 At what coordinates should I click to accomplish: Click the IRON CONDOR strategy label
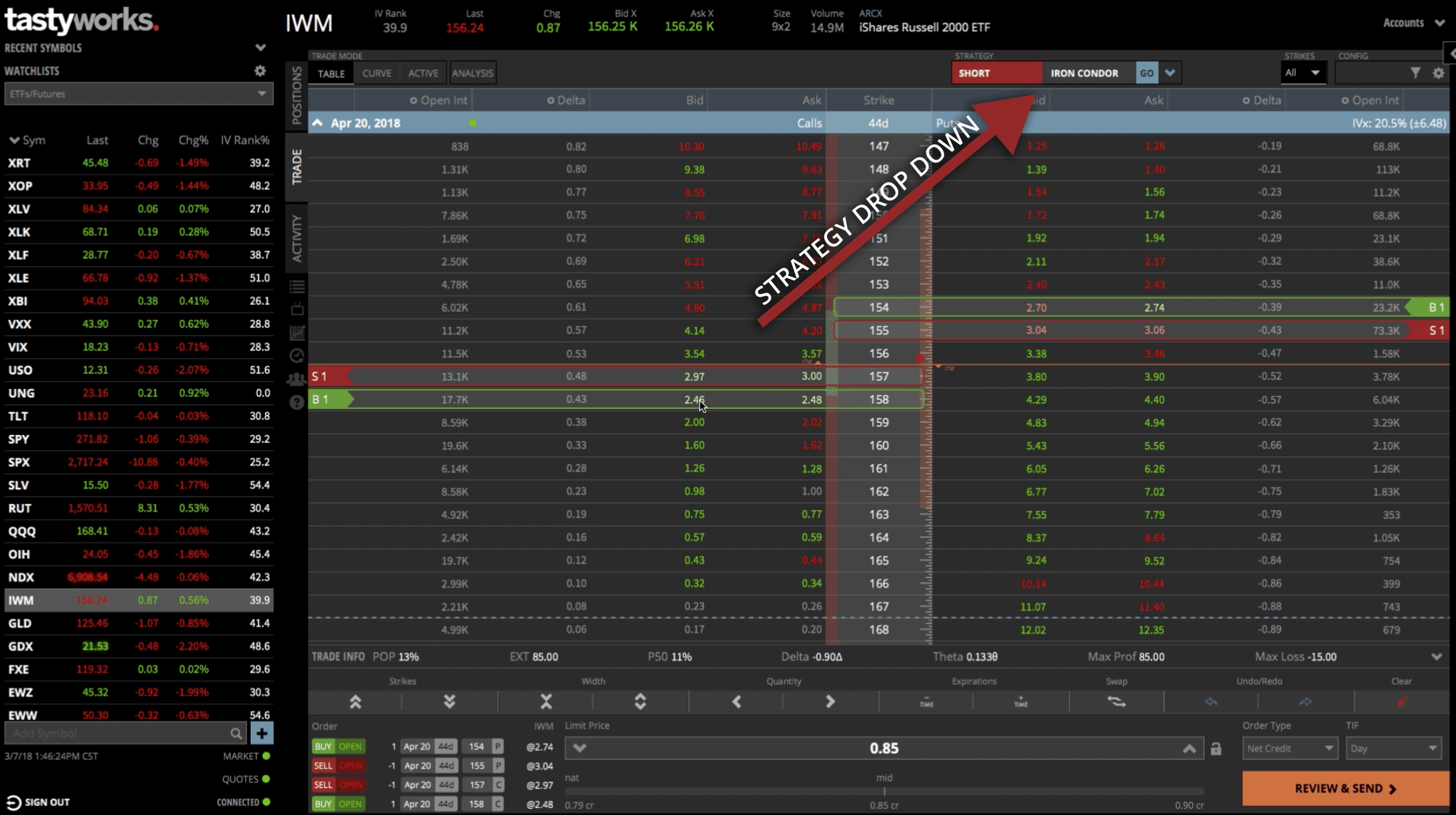tap(1084, 73)
